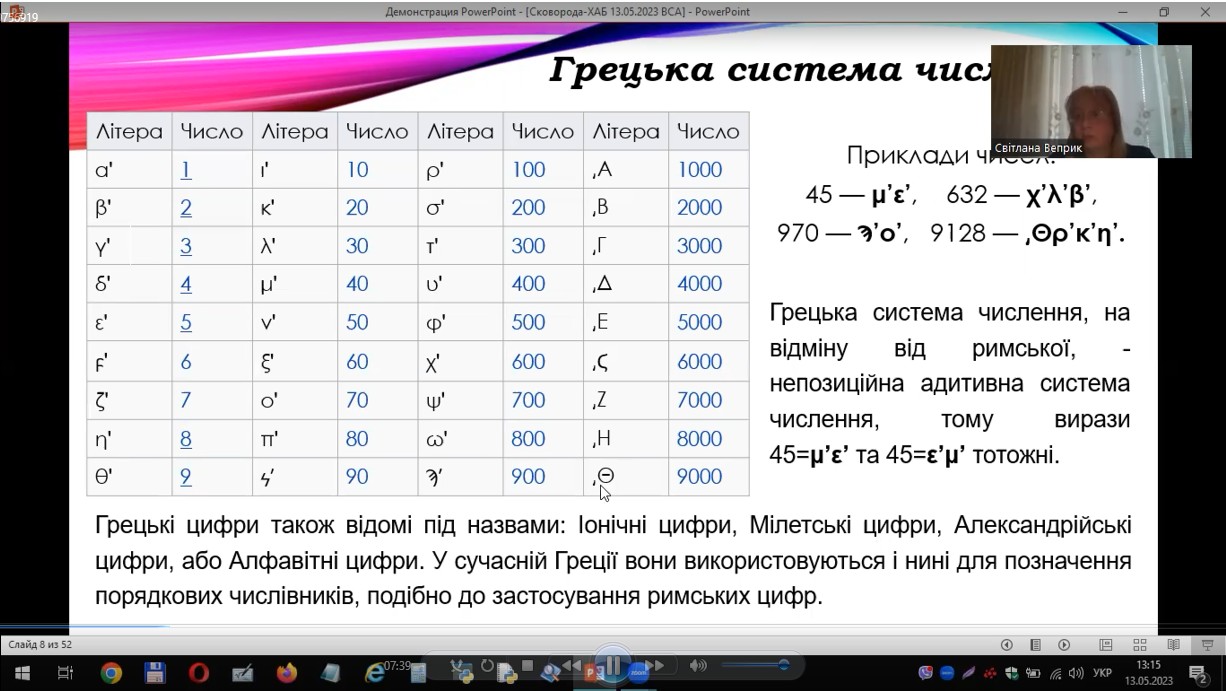Open Slide Sorter view icon
This screenshot has width=1226, height=691.
1140,645
